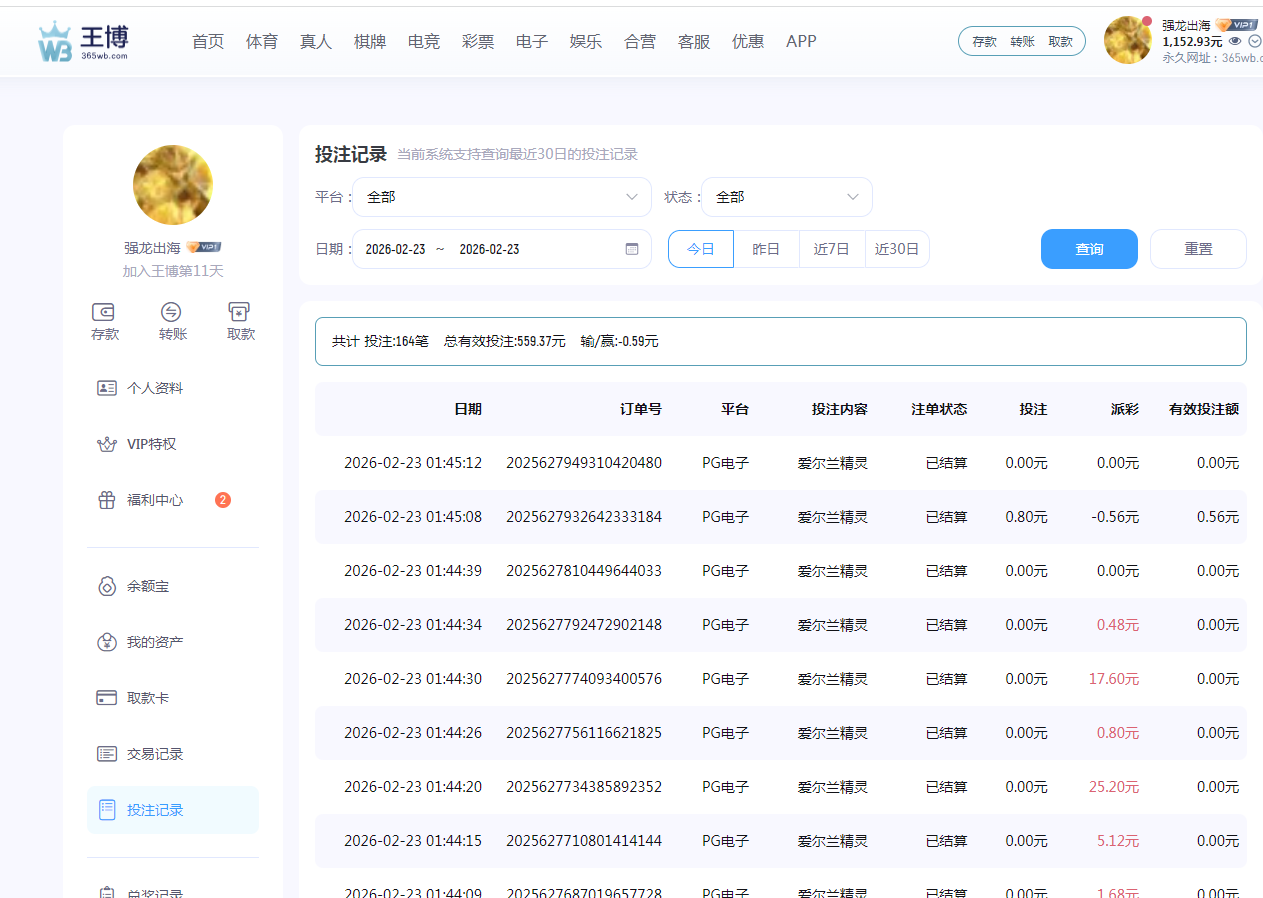Click the sidebar 转账 transfer icon
The width and height of the screenshot is (1263, 898).
click(x=172, y=312)
